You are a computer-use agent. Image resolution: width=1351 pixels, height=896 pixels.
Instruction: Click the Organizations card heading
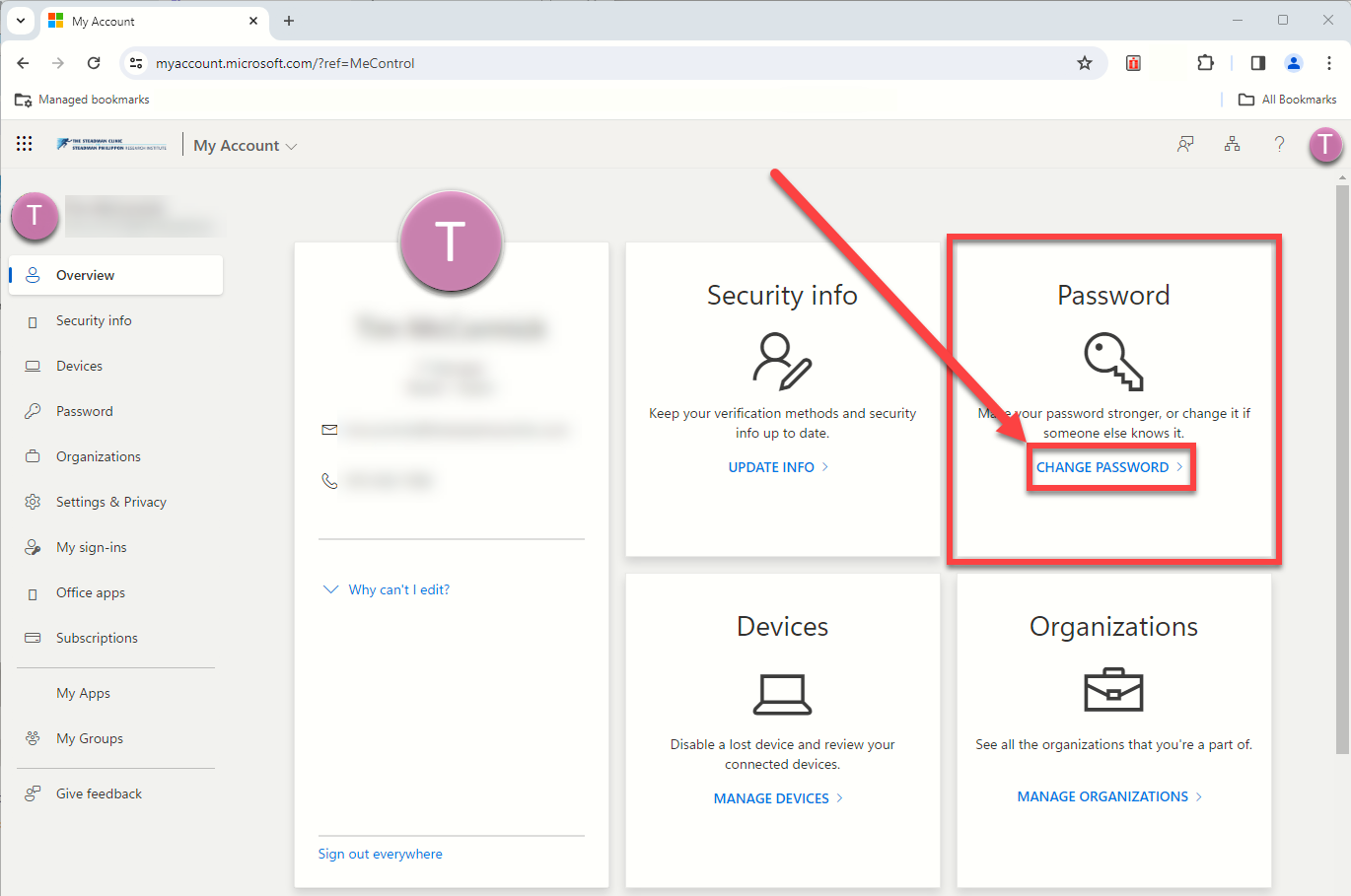coord(1113,626)
